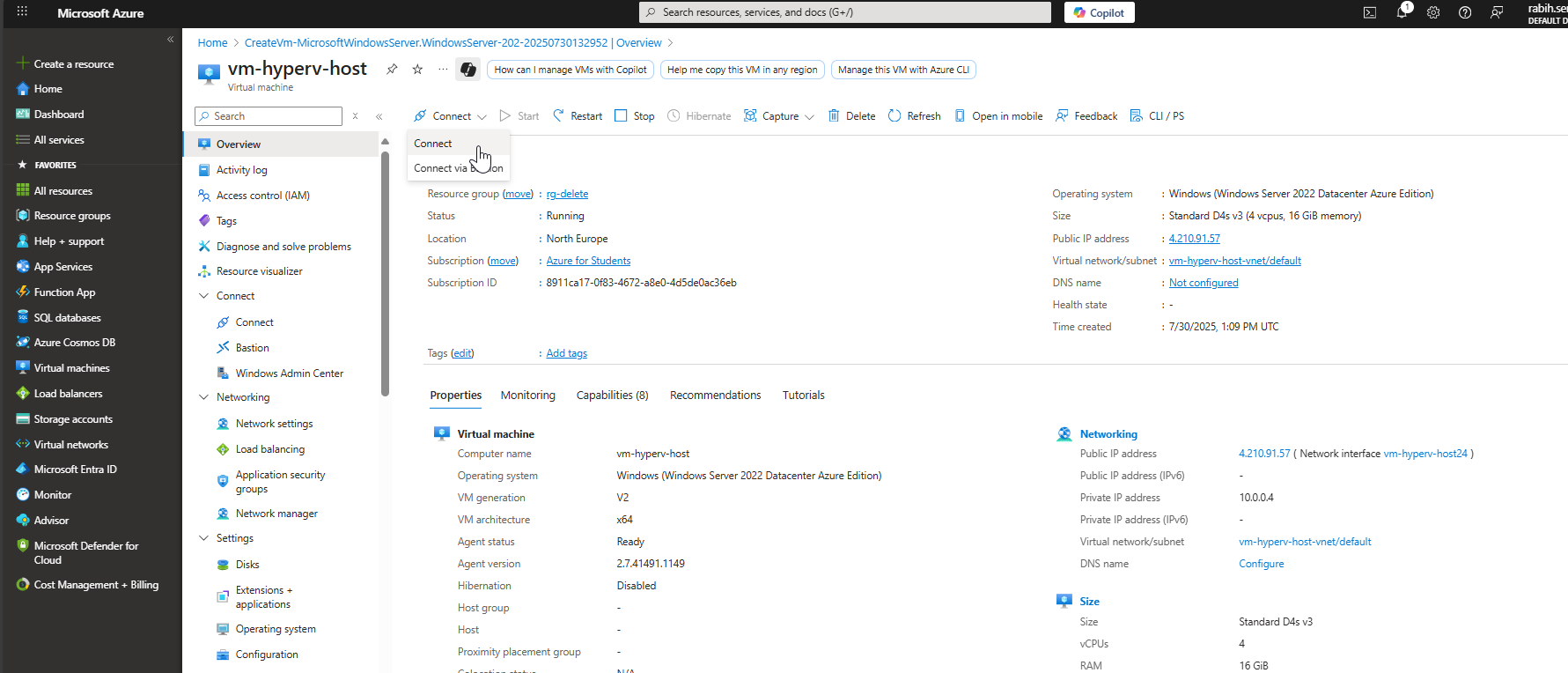Click the public IP 4.210.91.57 in Essentials
The width and height of the screenshot is (1568, 673).
(1195, 239)
